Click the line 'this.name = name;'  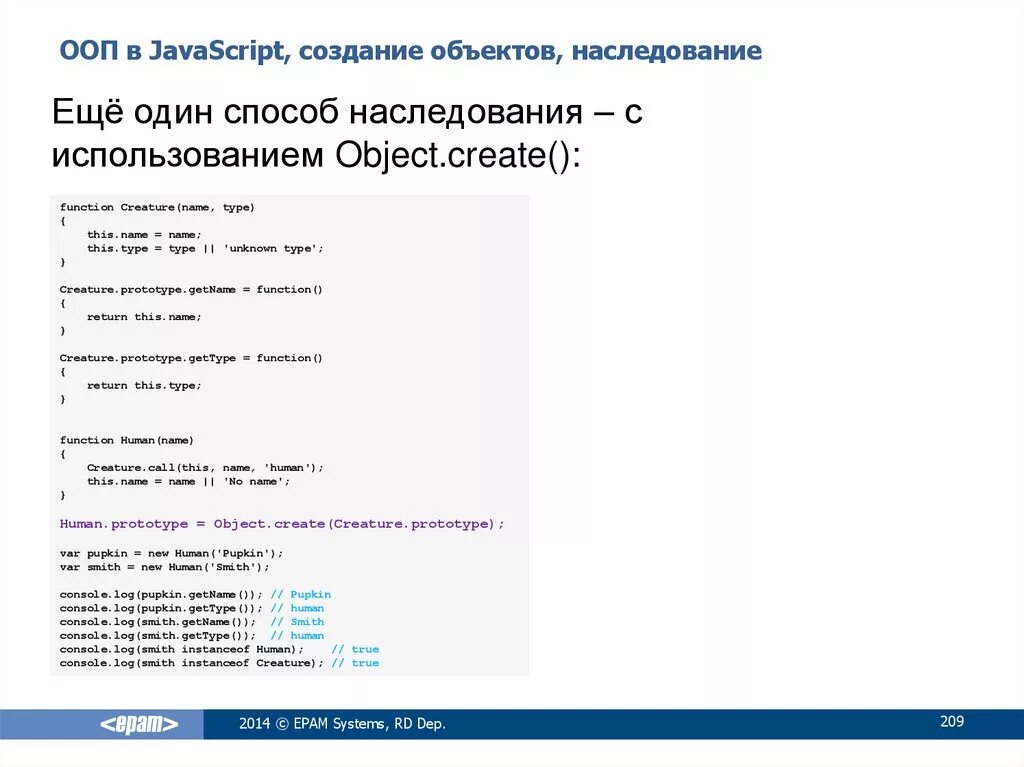click(x=144, y=235)
